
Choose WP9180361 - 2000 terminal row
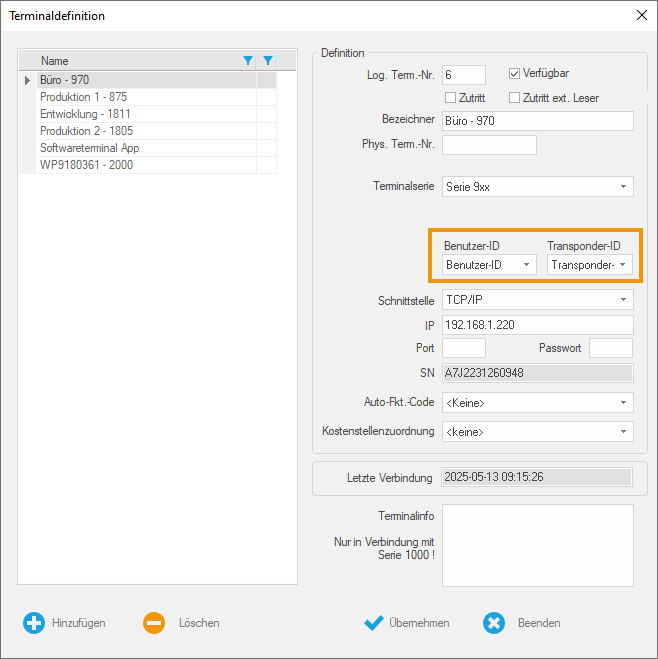click(x=86, y=165)
